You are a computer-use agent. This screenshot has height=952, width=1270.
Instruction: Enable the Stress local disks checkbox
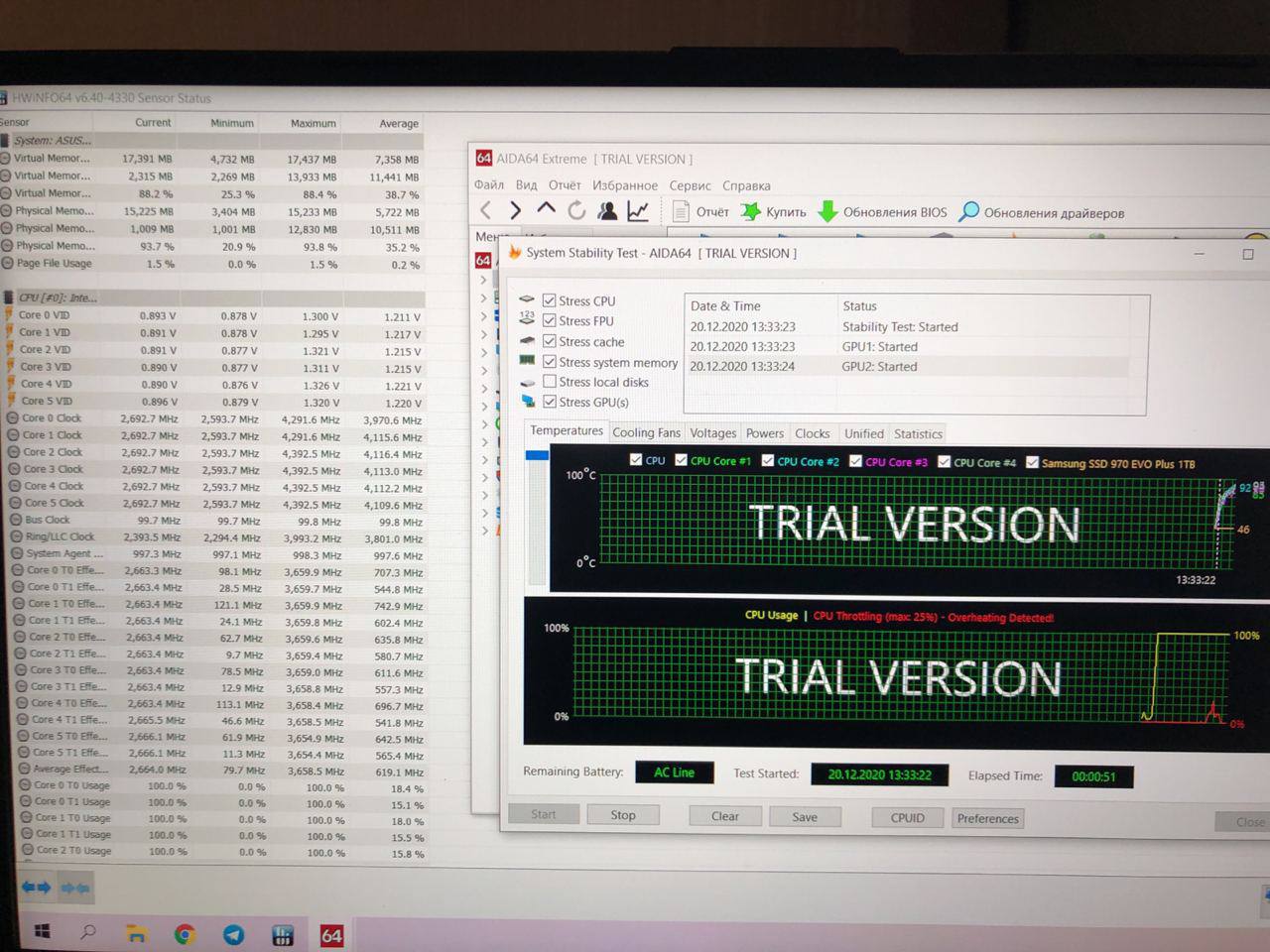click(550, 382)
